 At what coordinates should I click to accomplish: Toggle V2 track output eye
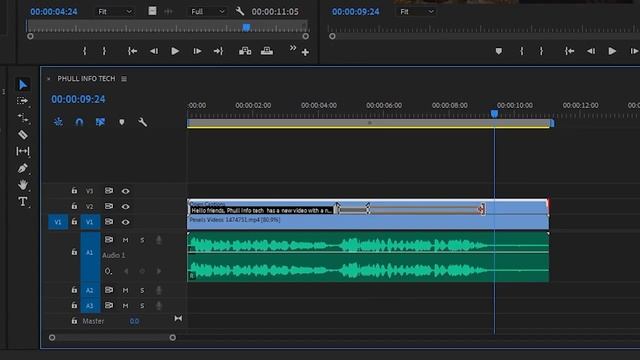click(125, 207)
